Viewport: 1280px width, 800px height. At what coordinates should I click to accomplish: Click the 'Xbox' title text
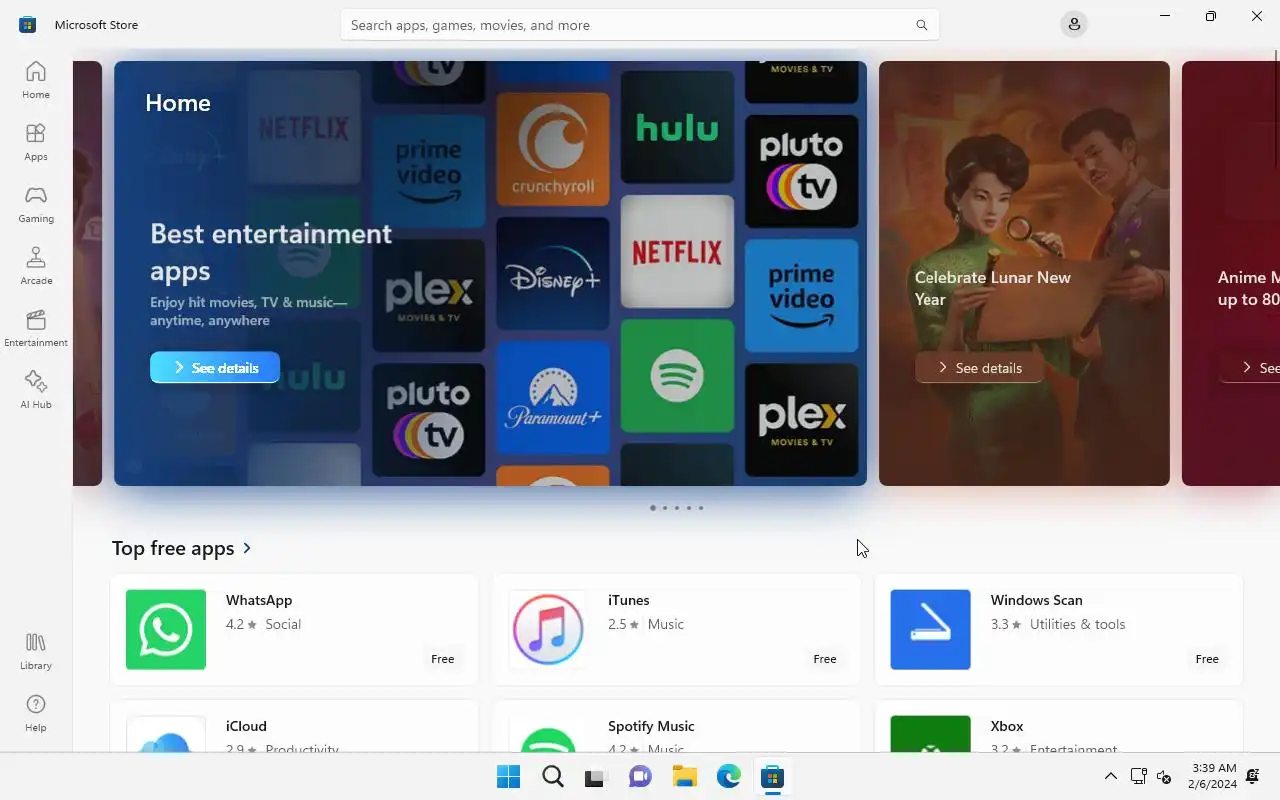click(x=1007, y=726)
